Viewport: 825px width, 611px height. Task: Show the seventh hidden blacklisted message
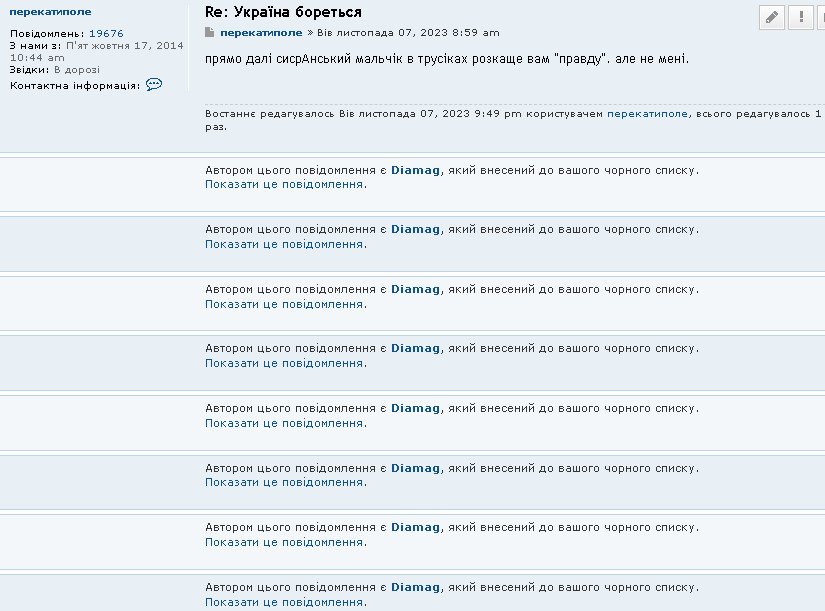[284, 542]
